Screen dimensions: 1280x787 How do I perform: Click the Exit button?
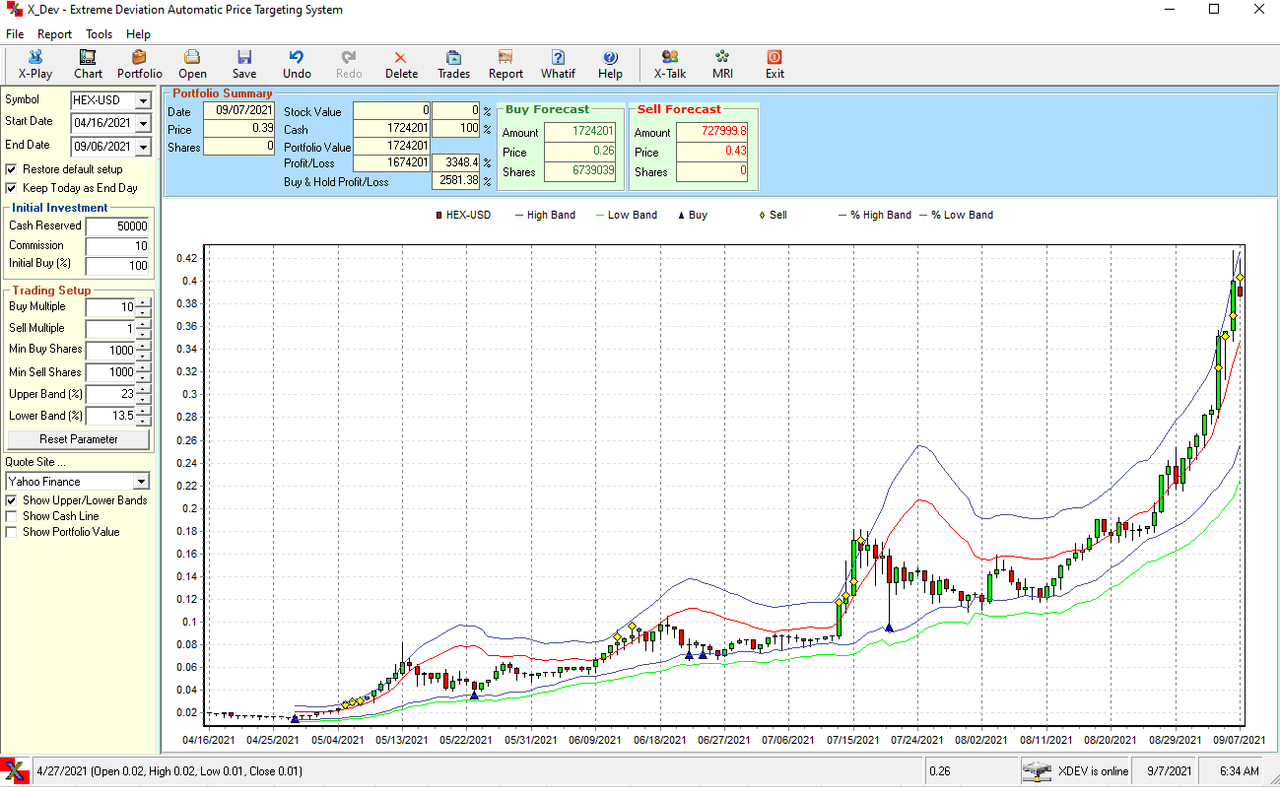(774, 63)
